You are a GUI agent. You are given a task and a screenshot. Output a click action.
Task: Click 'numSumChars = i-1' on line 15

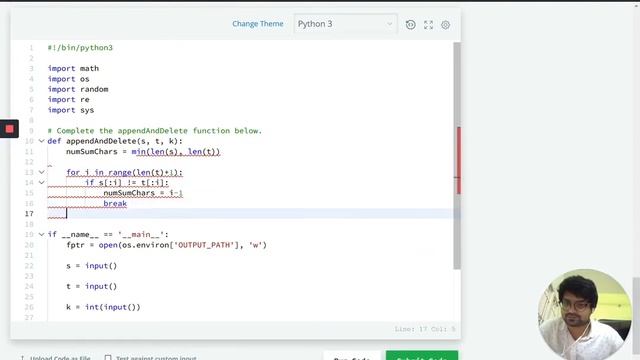tap(143, 193)
